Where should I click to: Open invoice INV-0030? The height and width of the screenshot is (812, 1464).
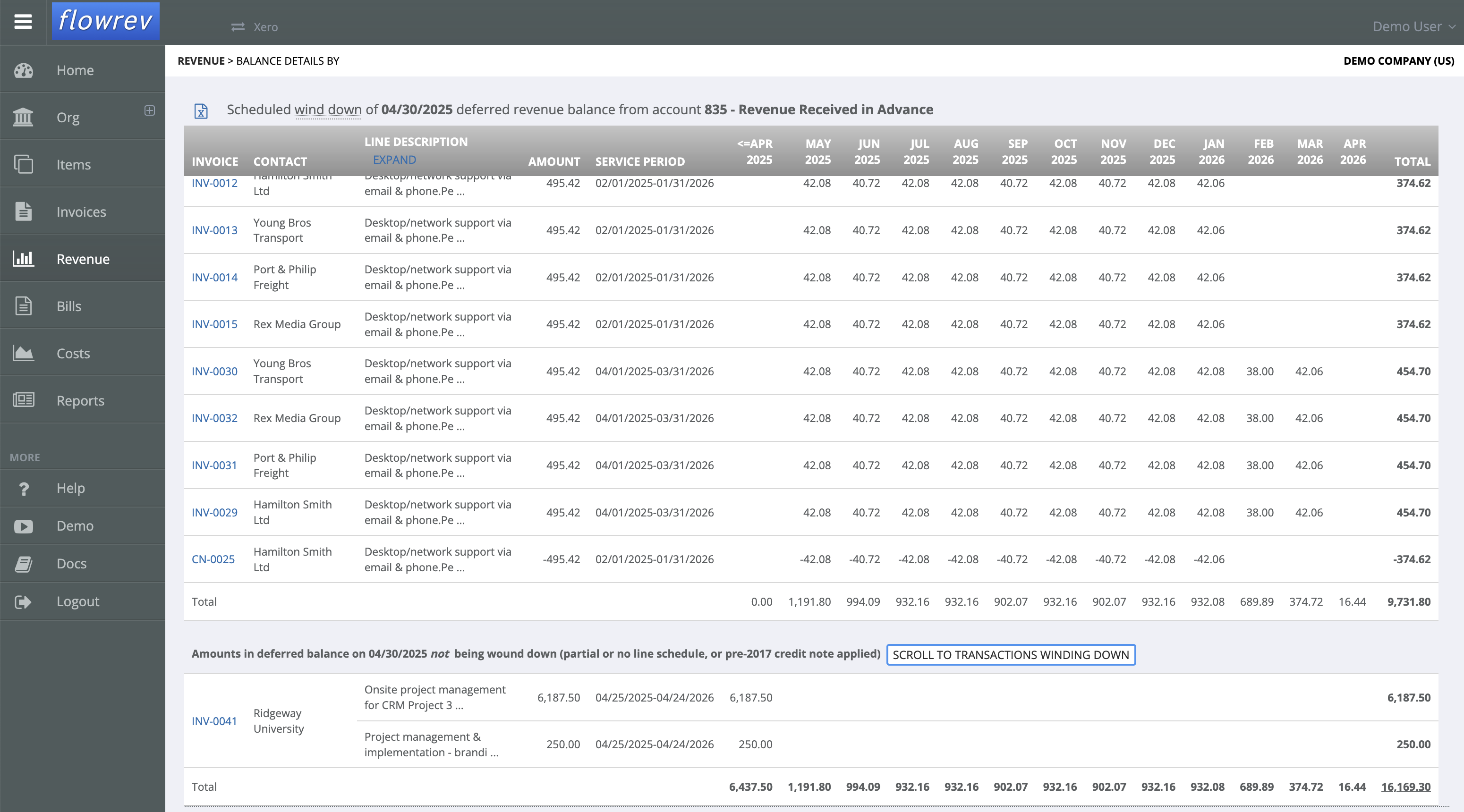(x=214, y=371)
